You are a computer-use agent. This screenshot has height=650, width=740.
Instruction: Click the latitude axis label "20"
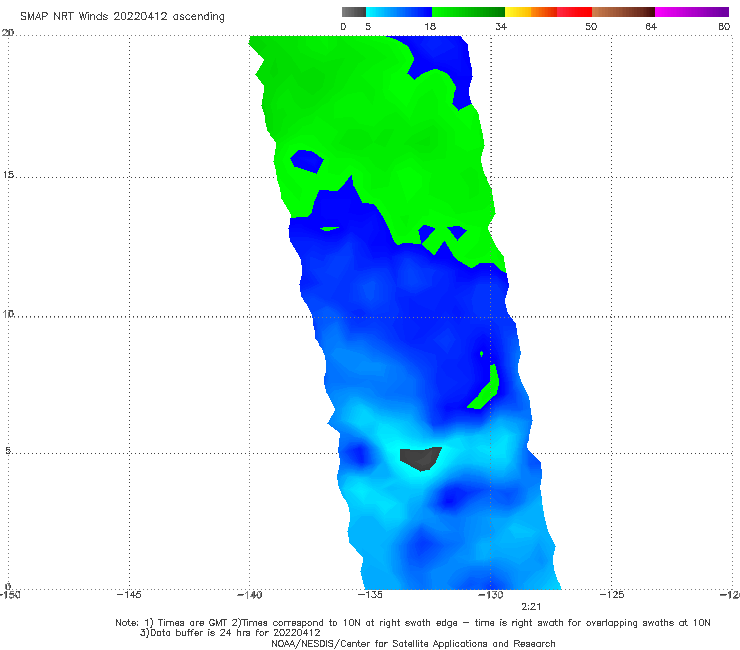pos(8,33)
